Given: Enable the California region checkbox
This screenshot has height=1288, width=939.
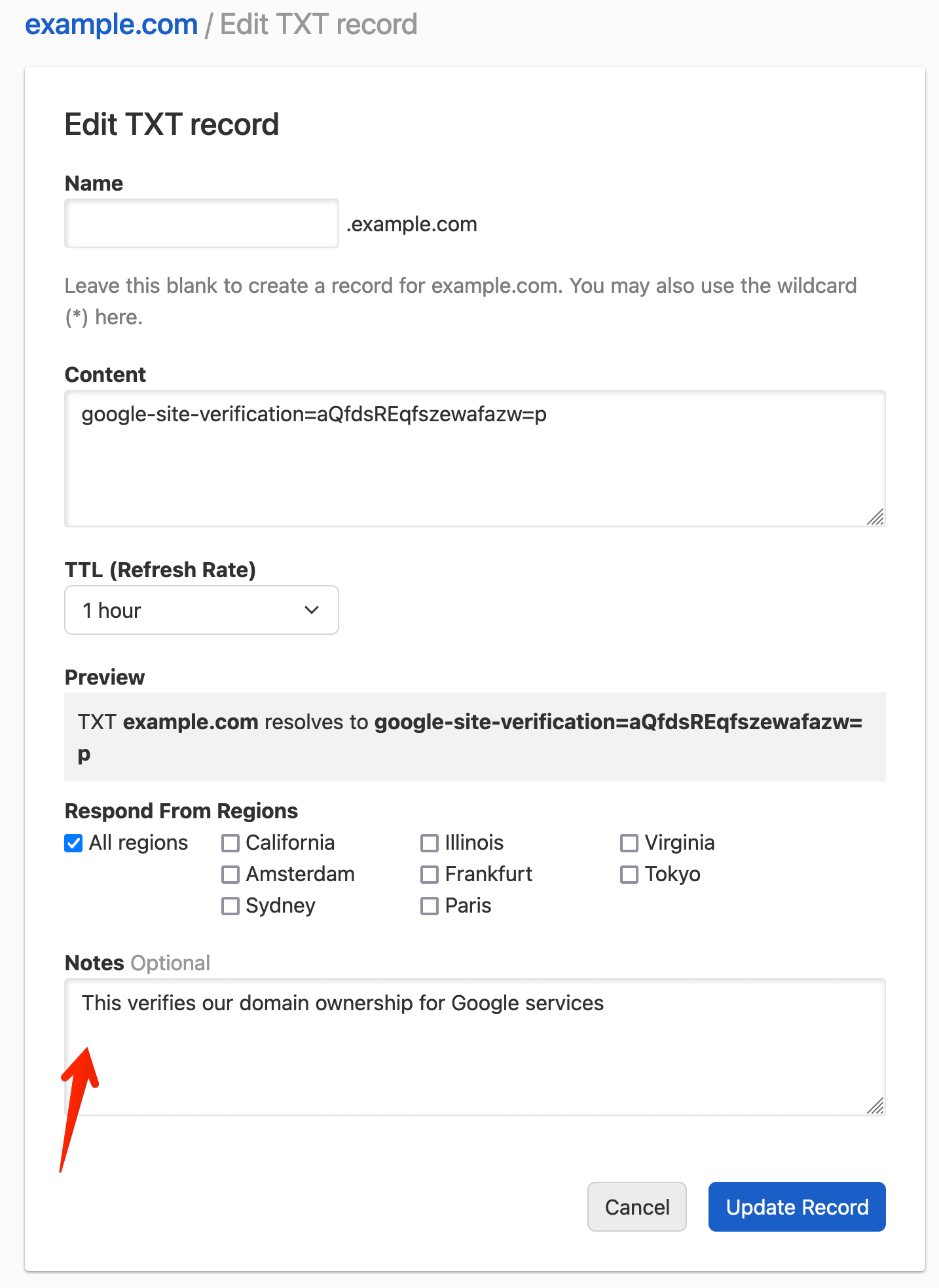Looking at the screenshot, I should [x=230, y=843].
